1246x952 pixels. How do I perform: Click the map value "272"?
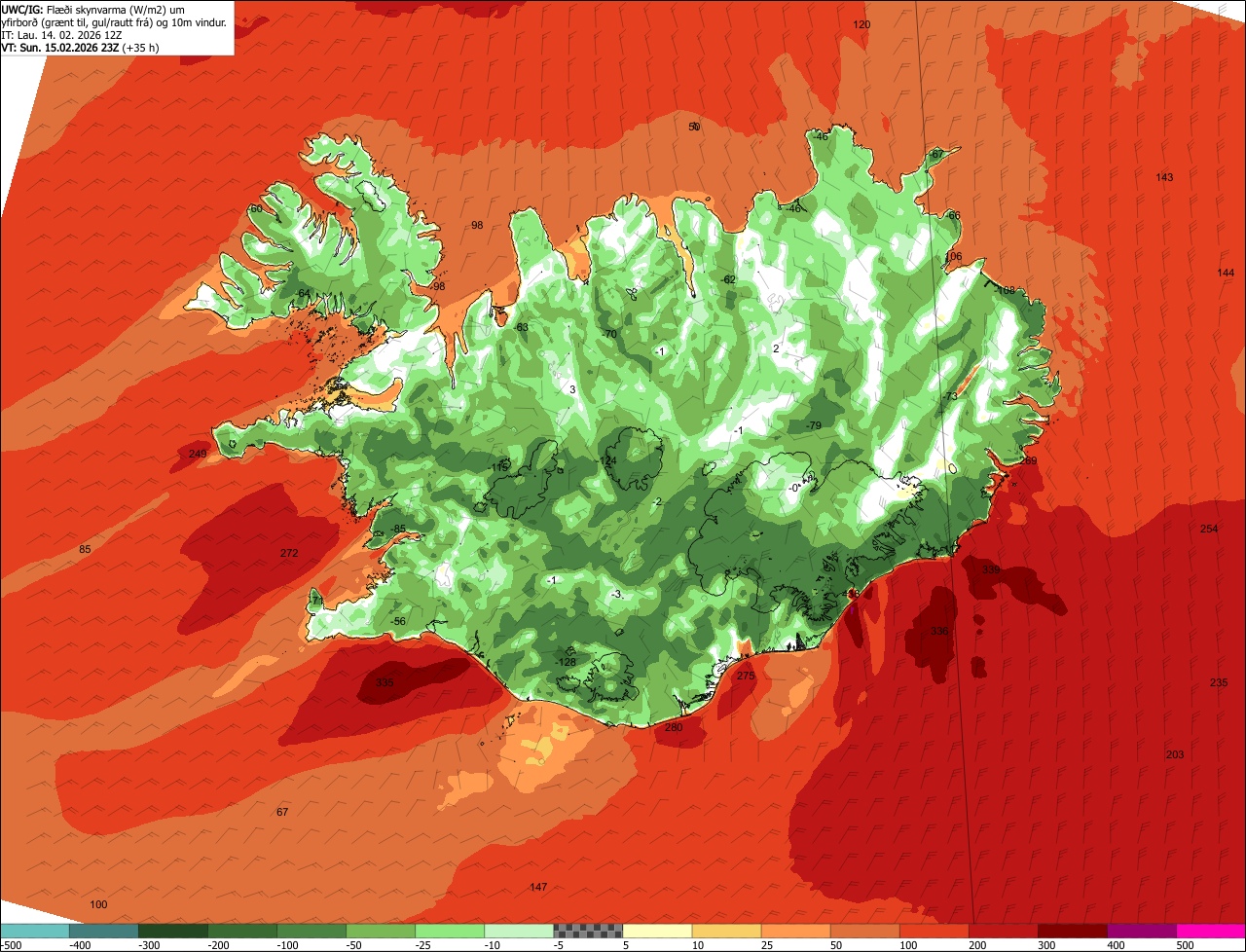[289, 553]
